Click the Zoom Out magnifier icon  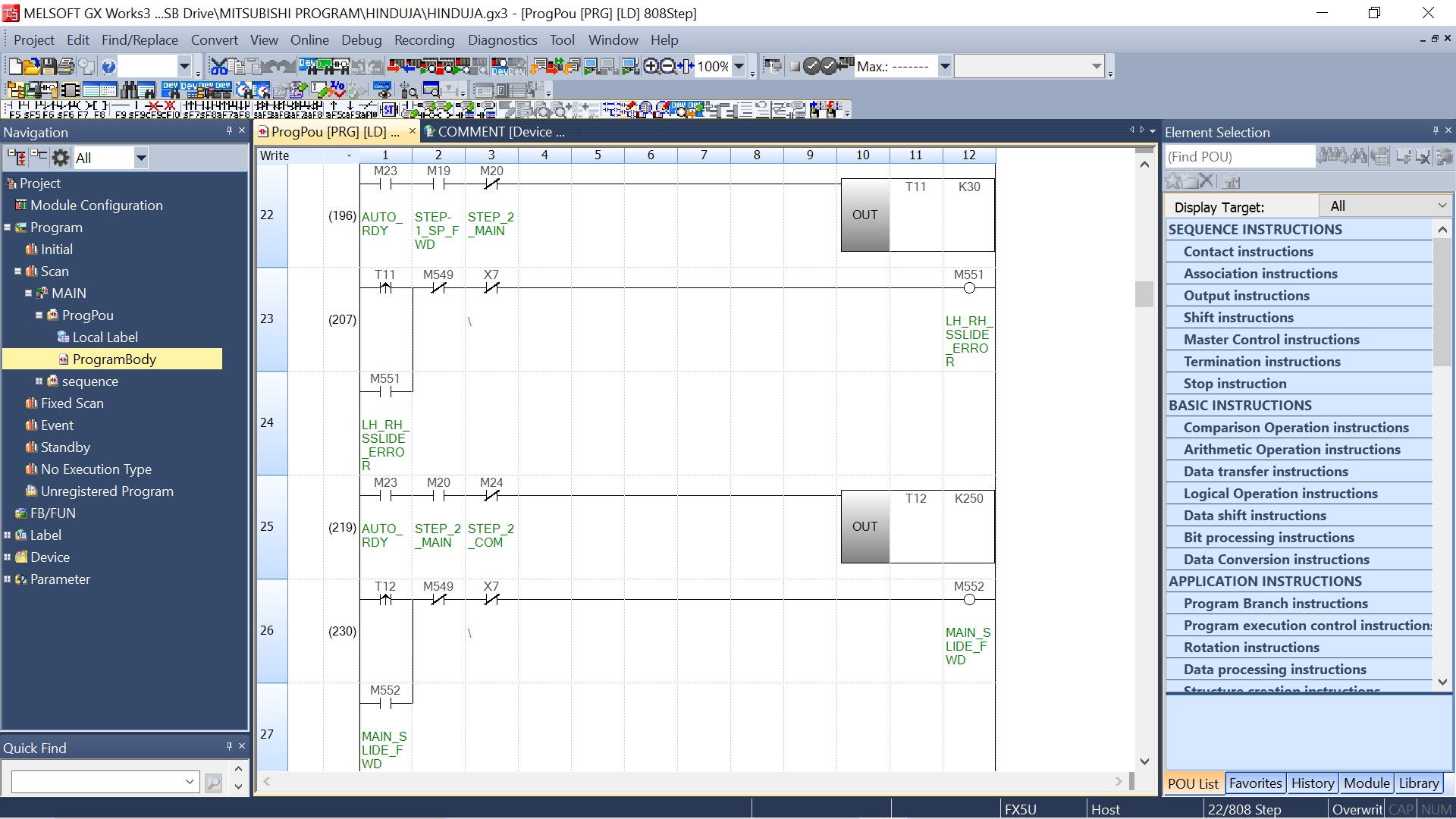(668, 67)
